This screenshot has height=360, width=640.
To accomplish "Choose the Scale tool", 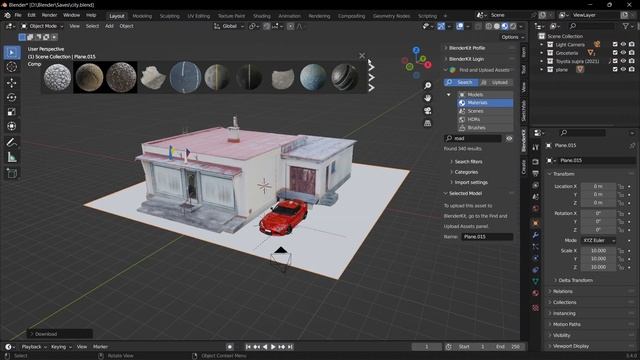I will [12, 112].
